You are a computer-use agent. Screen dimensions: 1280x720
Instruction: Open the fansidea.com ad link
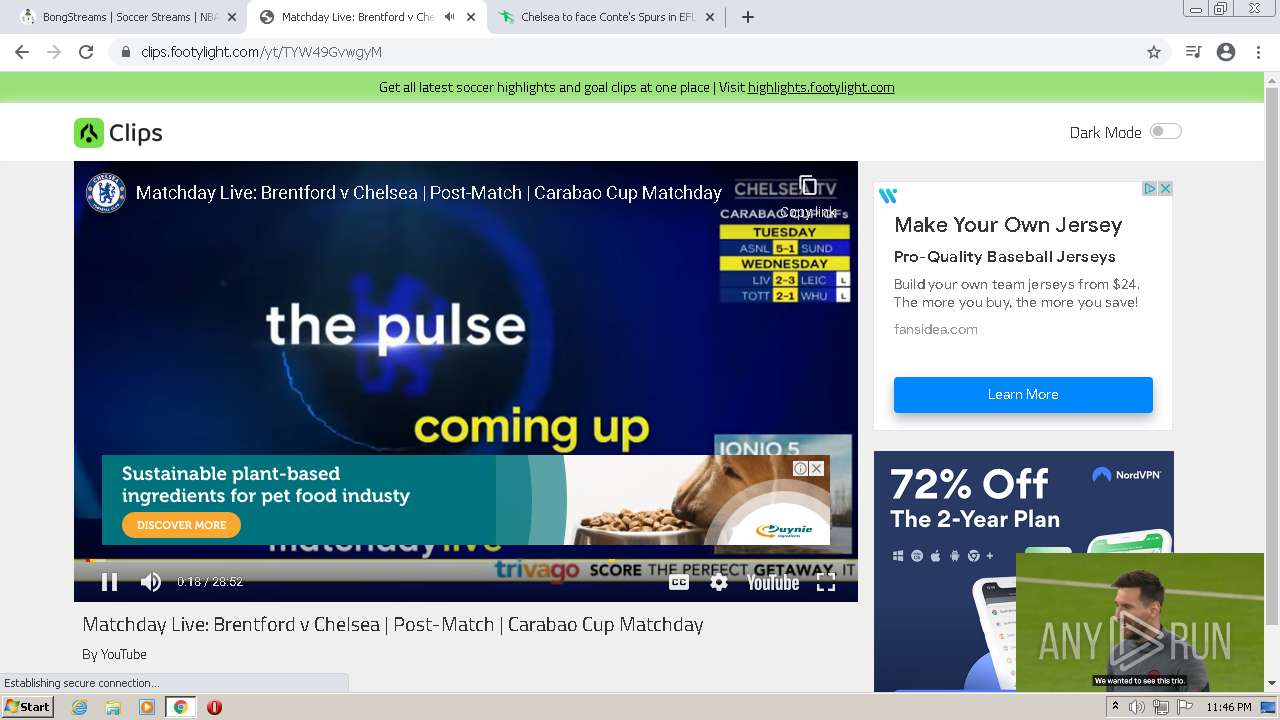tap(936, 329)
